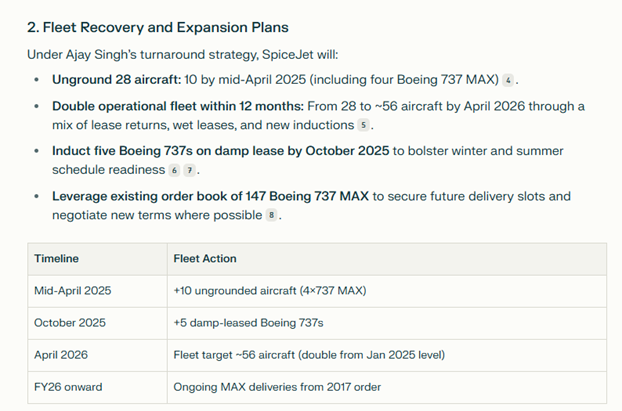Image resolution: width=622 pixels, height=411 pixels.
Task: Open citation badge 7 next to badge 6
Action: 190,170
